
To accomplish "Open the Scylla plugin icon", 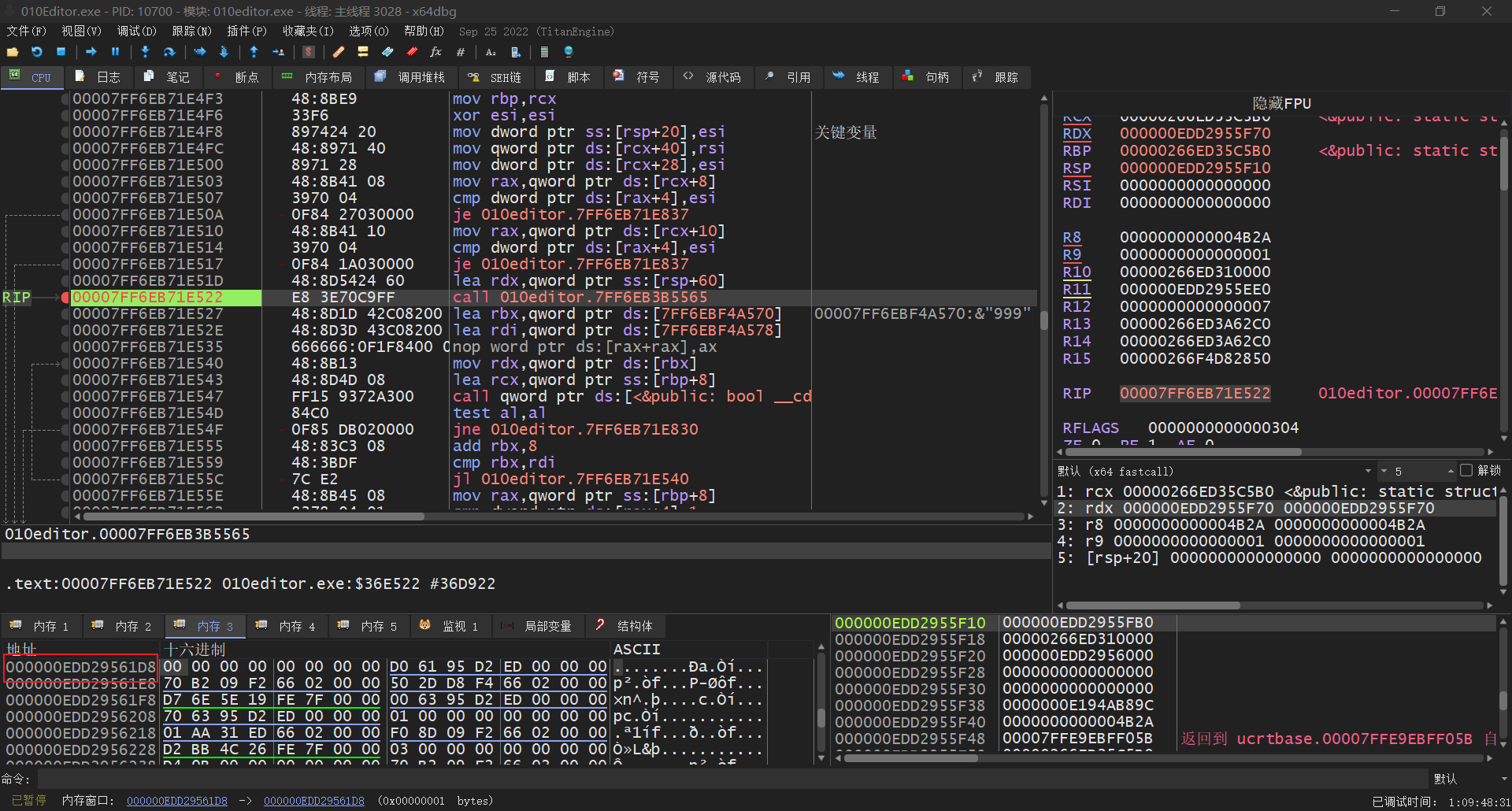I will tap(309, 52).
